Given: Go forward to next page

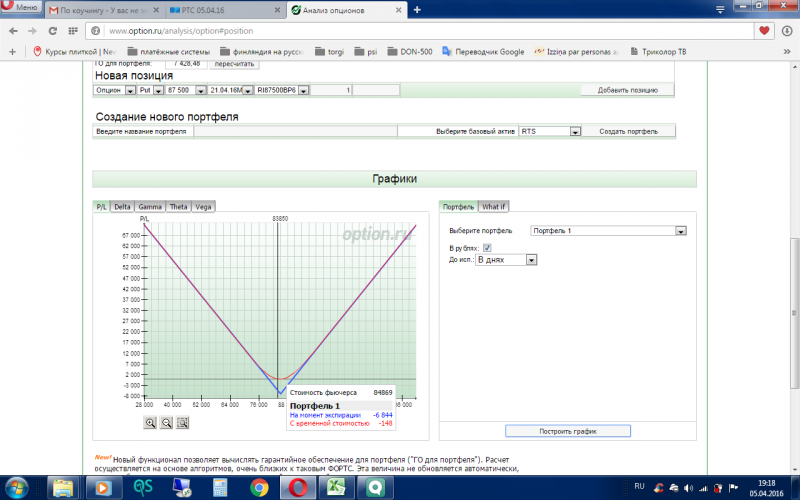Looking at the screenshot, I should [32, 31].
